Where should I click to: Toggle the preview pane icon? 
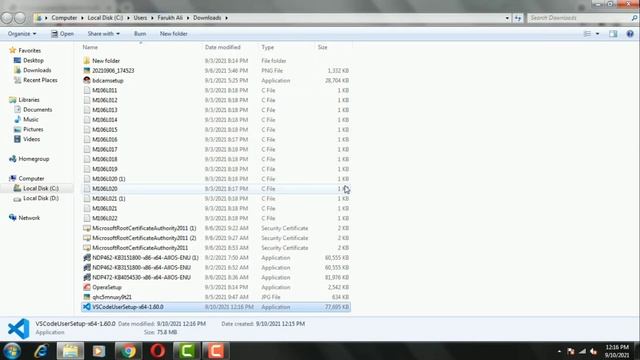613,34
